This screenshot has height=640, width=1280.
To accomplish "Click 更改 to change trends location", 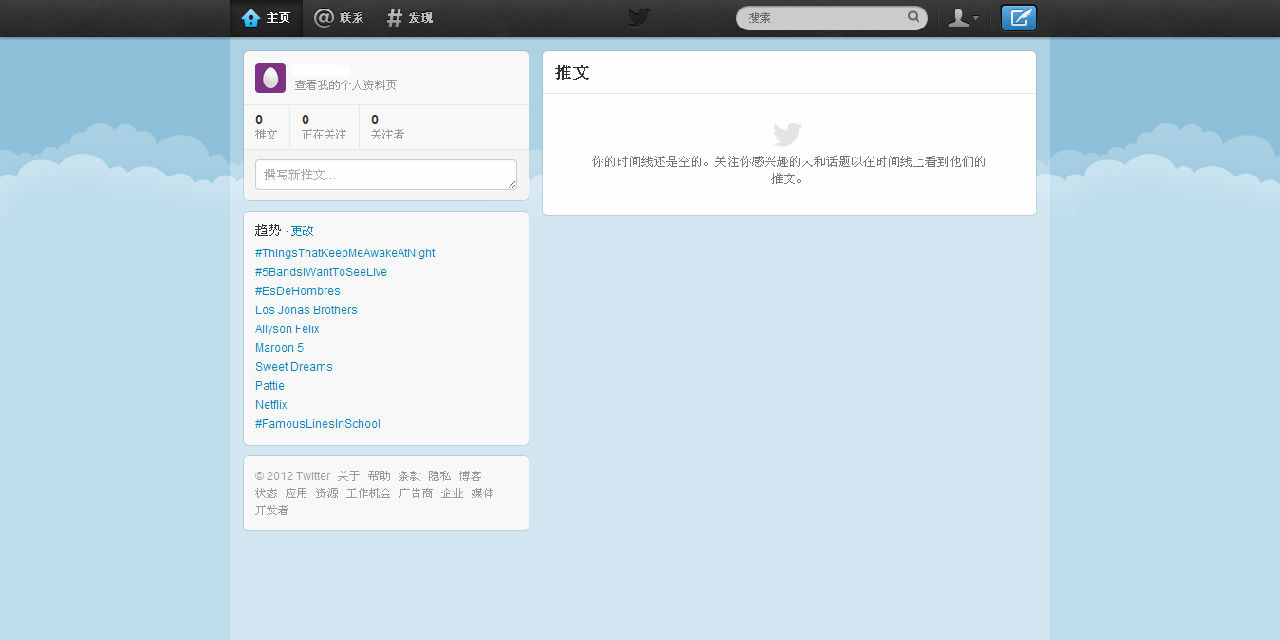I will (302, 231).
